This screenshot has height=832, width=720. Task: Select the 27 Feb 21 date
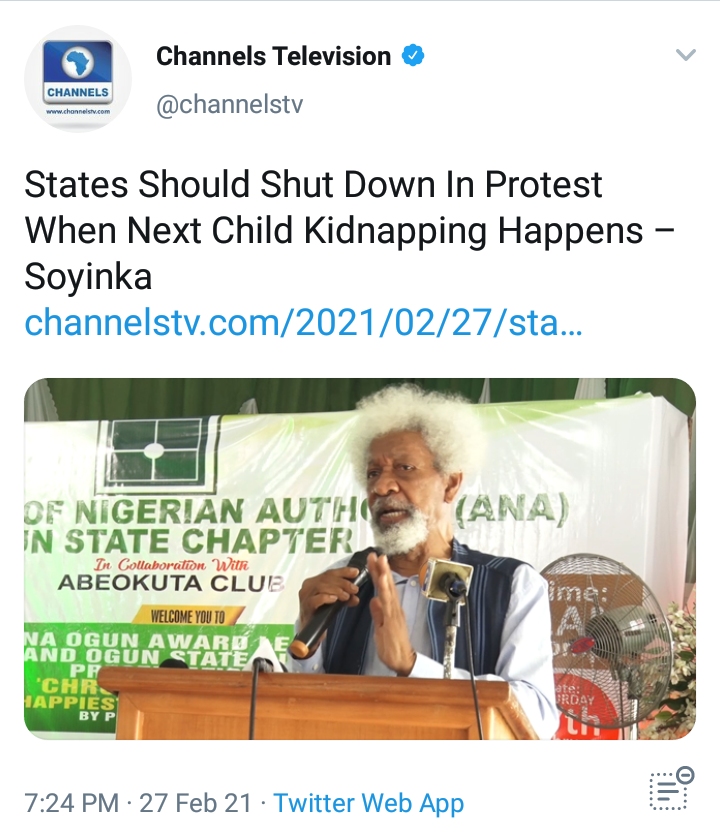tap(195, 803)
